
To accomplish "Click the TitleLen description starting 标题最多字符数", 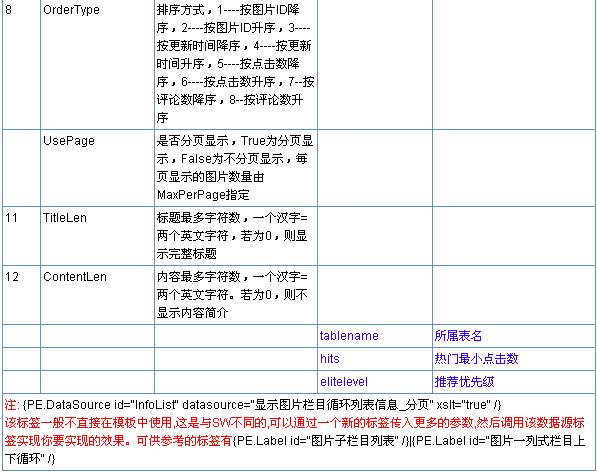I will point(232,236).
